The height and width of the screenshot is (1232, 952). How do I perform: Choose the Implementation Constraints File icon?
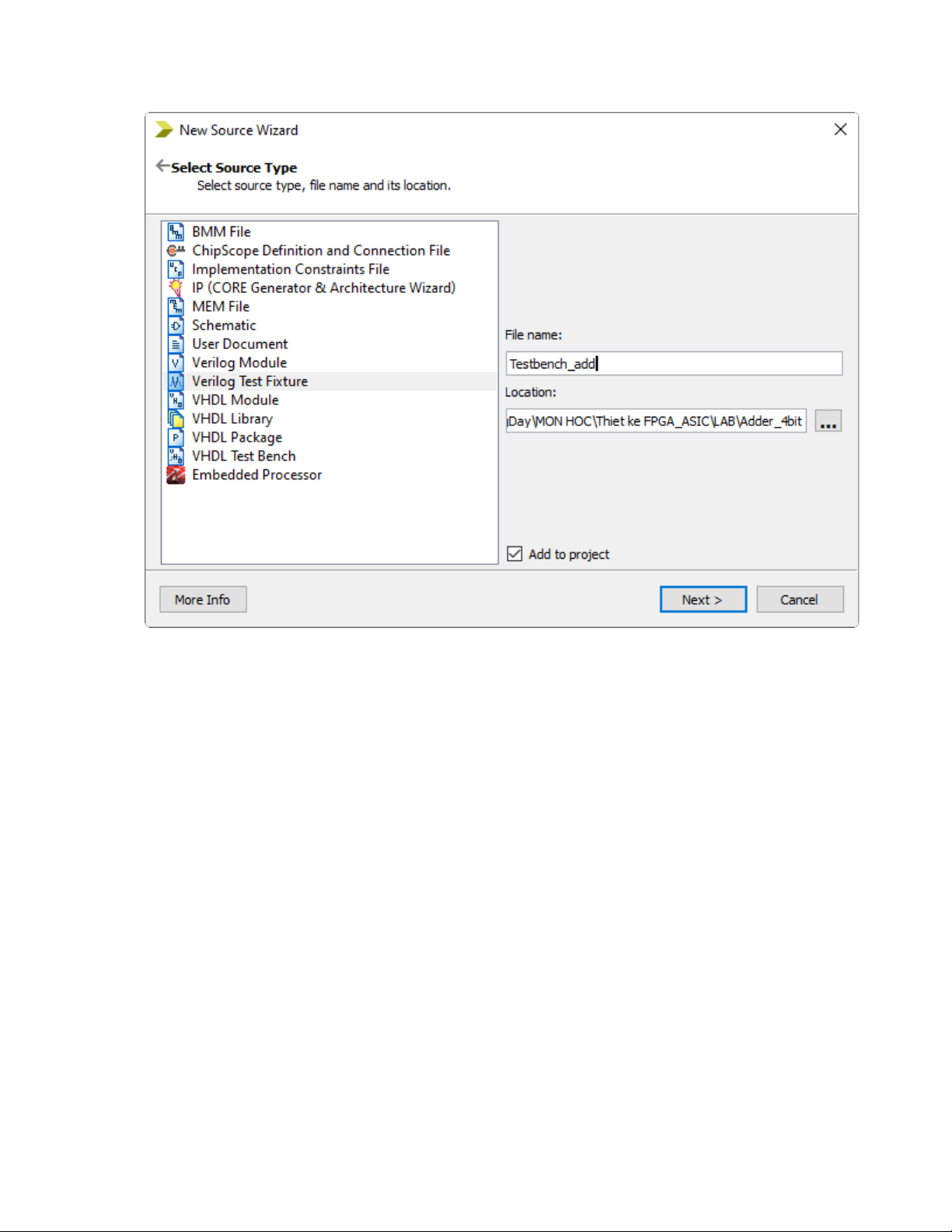coord(176,269)
